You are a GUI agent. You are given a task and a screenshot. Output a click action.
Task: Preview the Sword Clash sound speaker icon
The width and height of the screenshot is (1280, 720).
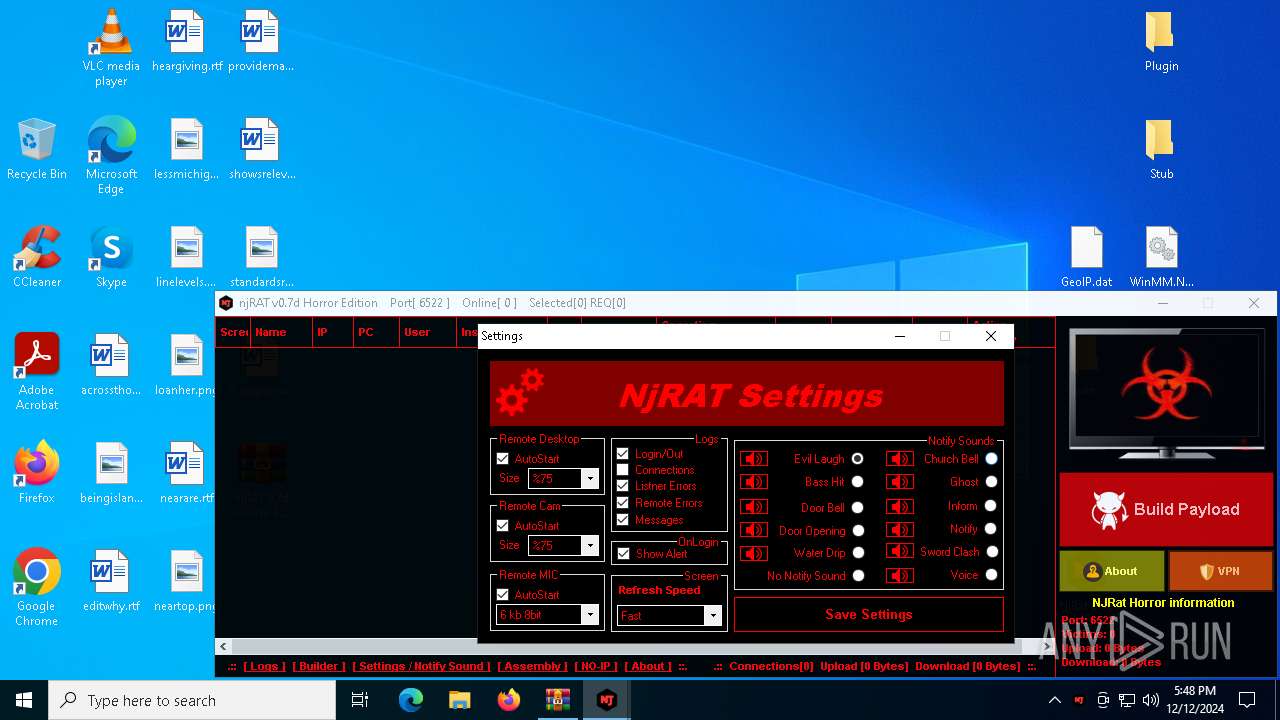tap(899, 551)
